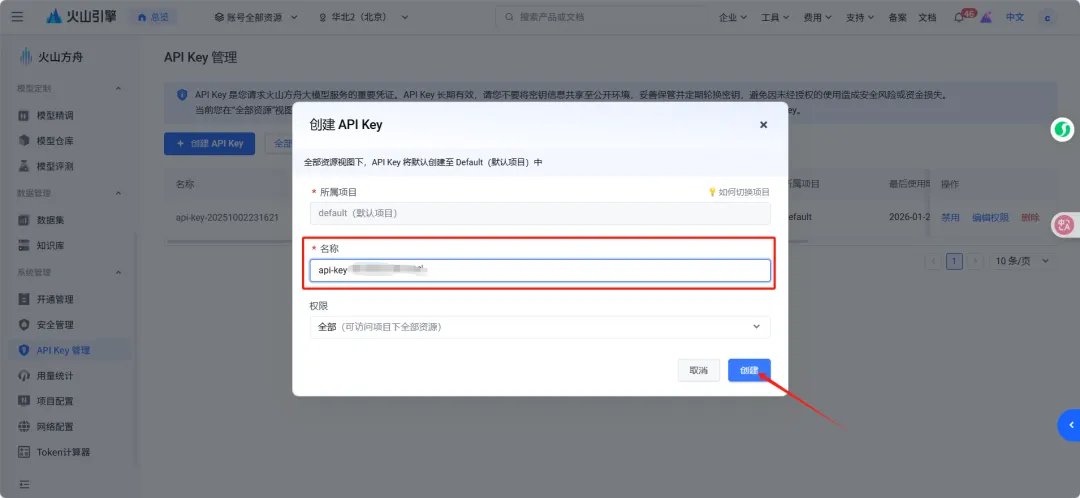Open the hamburger menu at top left
The image size is (1080, 498).
pos(17,17)
